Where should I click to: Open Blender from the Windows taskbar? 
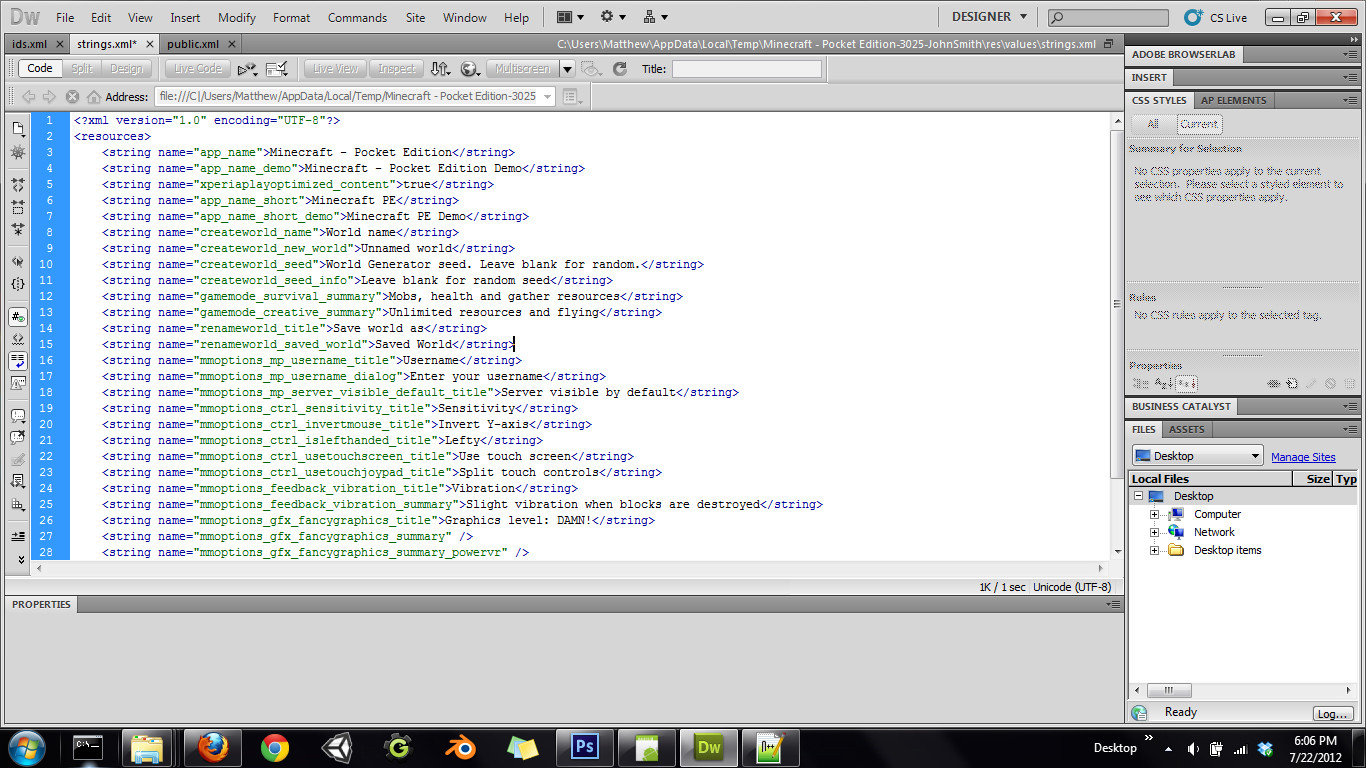(x=460, y=747)
